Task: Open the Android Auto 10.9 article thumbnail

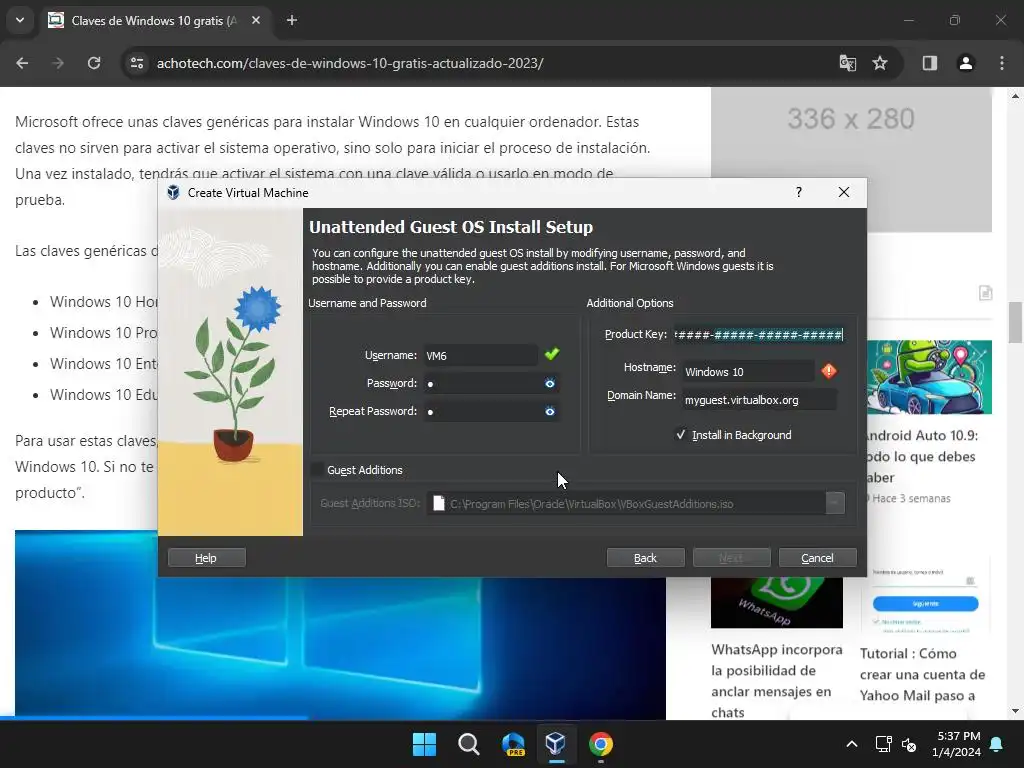Action: point(929,377)
